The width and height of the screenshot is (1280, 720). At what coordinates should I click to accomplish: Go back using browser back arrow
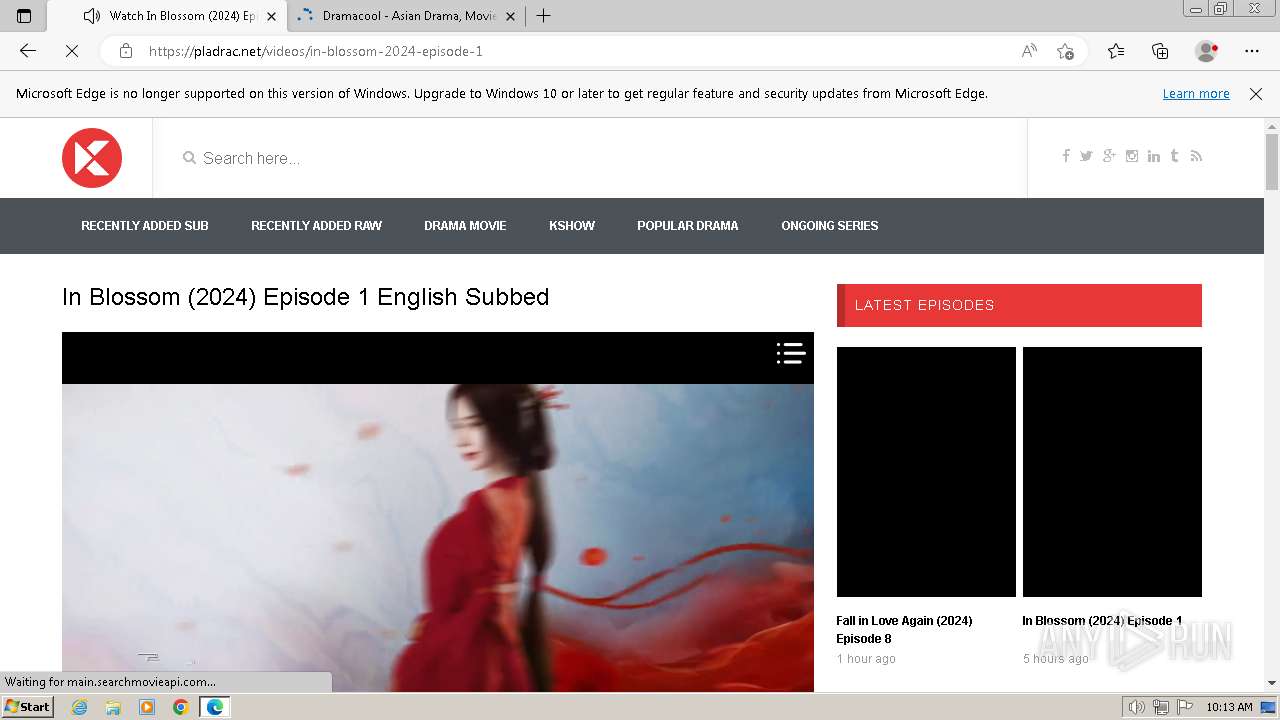(x=28, y=51)
